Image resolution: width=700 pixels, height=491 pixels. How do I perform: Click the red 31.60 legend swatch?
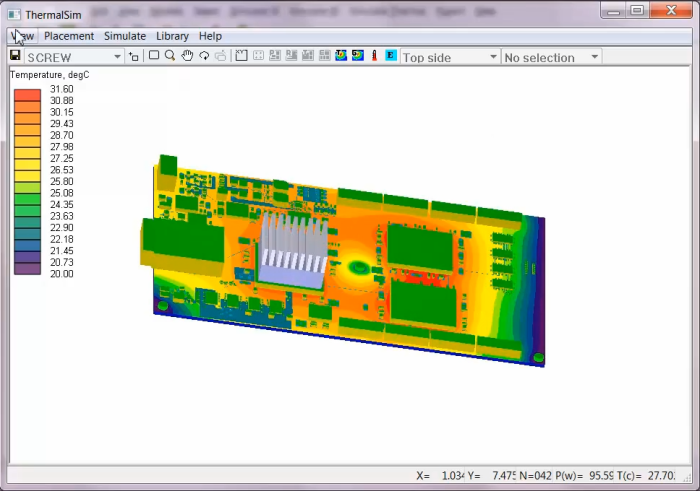pyautogui.click(x=27, y=95)
